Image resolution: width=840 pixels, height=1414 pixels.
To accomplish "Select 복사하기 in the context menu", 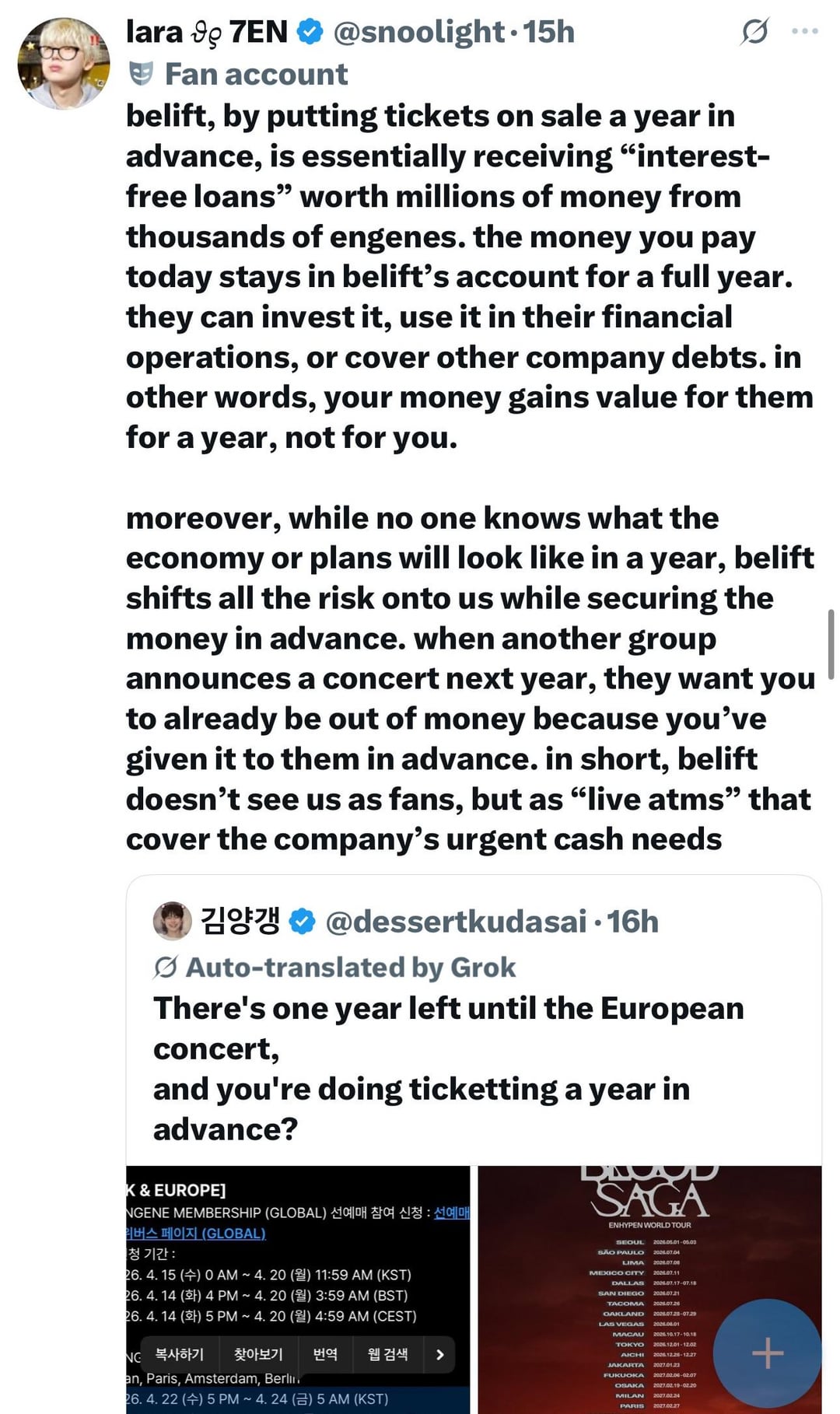I will (x=180, y=1354).
